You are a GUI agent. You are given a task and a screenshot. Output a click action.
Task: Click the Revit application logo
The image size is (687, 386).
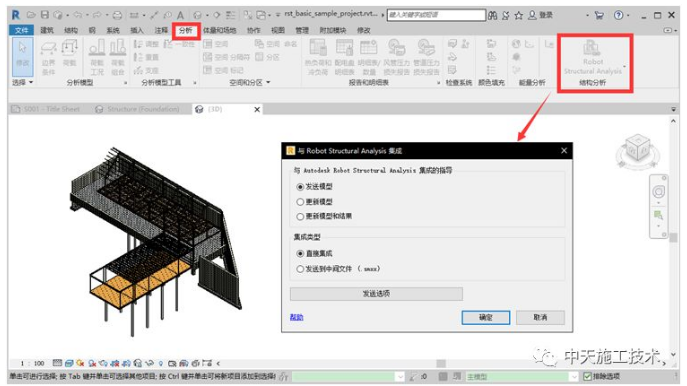[x=16, y=15]
